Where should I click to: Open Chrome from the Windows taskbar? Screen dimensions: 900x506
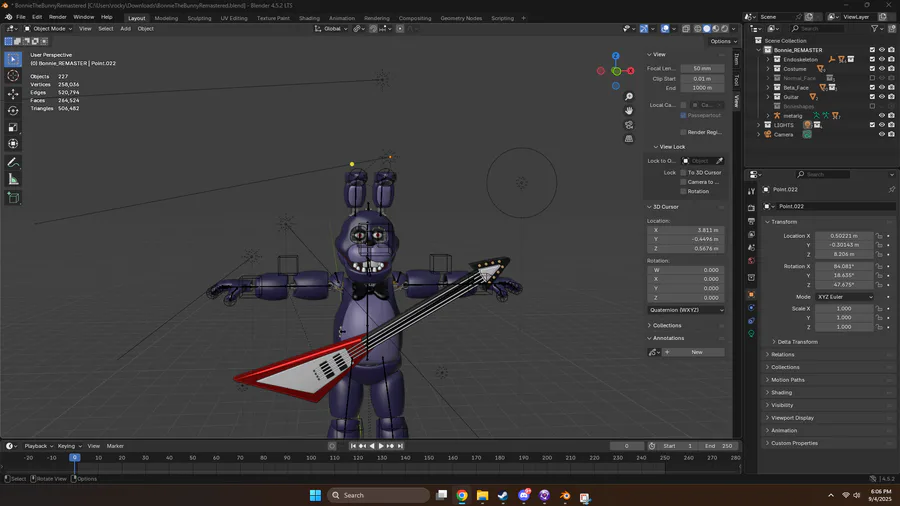coord(462,496)
